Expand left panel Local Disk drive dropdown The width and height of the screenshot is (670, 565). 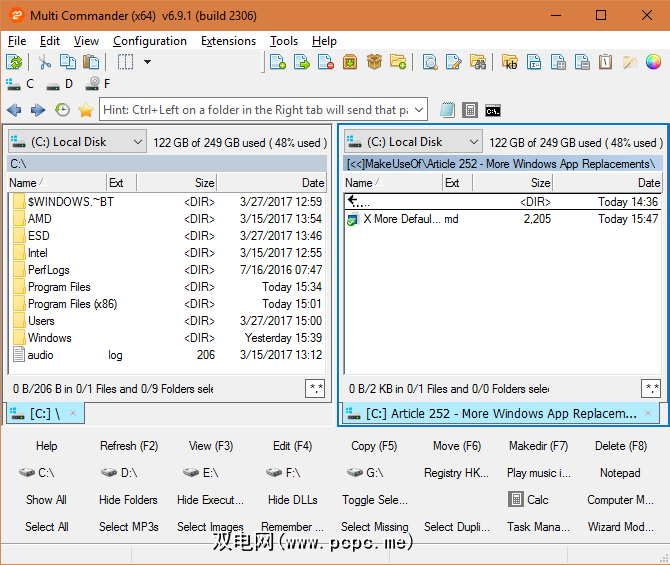click(137, 142)
